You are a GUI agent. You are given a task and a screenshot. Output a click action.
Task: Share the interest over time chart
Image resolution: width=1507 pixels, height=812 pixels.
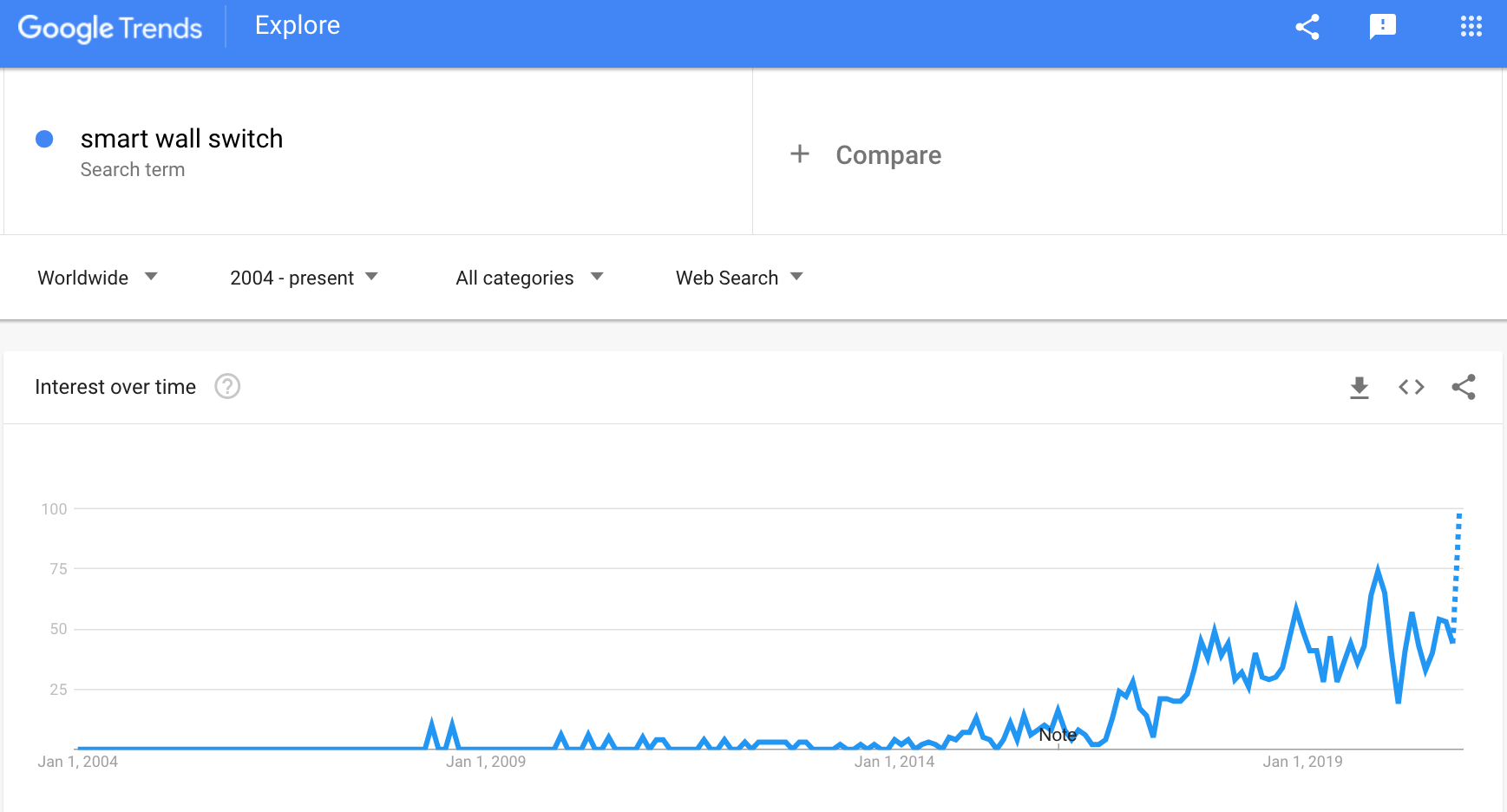coord(1464,387)
